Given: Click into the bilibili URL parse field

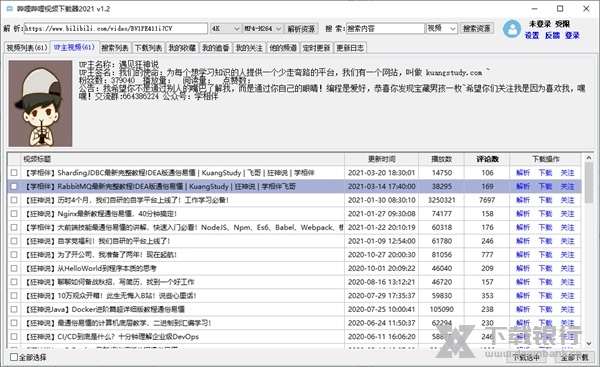Looking at the screenshot, I should point(116,29).
